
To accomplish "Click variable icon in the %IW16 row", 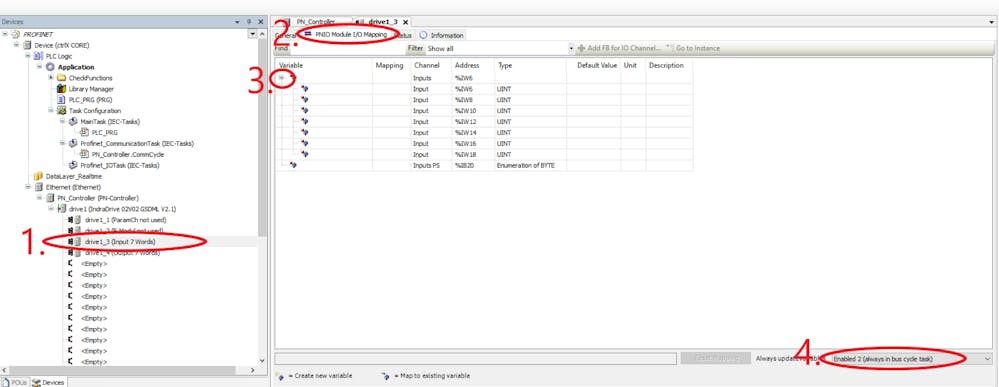I will pos(305,143).
